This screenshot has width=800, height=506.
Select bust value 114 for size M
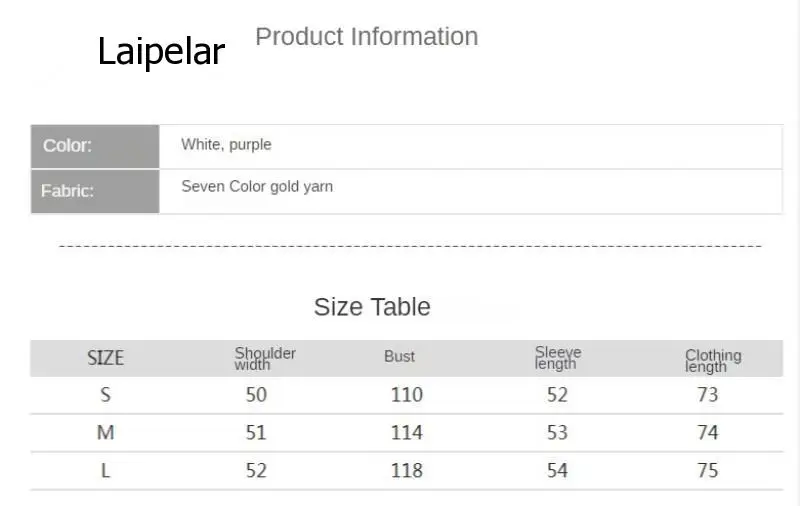click(407, 433)
